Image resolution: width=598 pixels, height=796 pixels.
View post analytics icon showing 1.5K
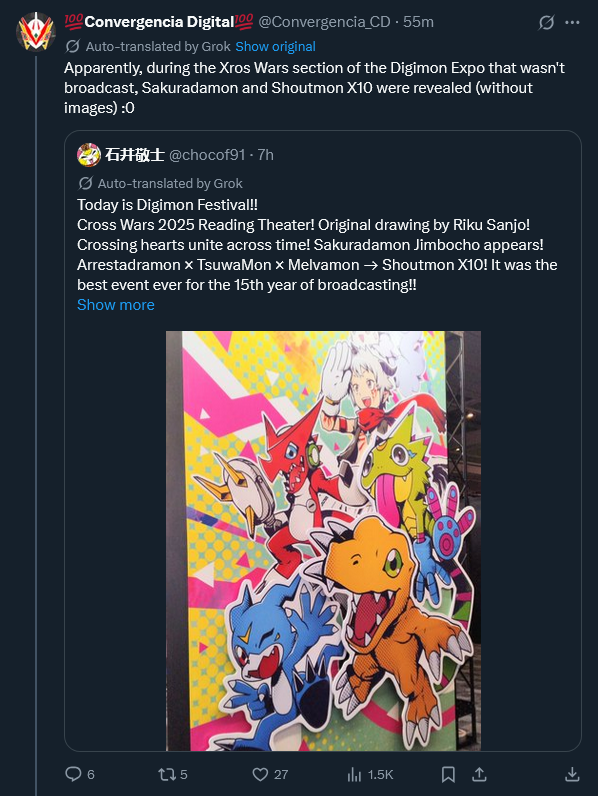[370, 774]
